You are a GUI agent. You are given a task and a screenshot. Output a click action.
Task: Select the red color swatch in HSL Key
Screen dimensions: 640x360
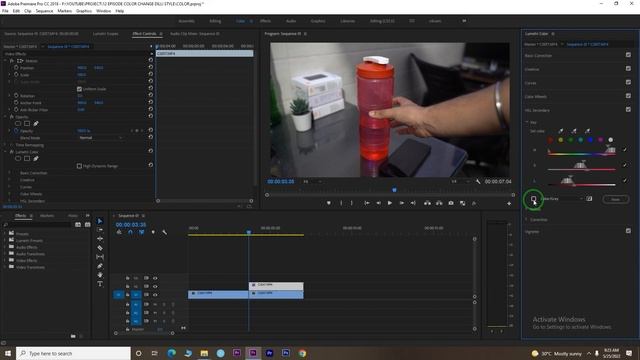[550, 140]
